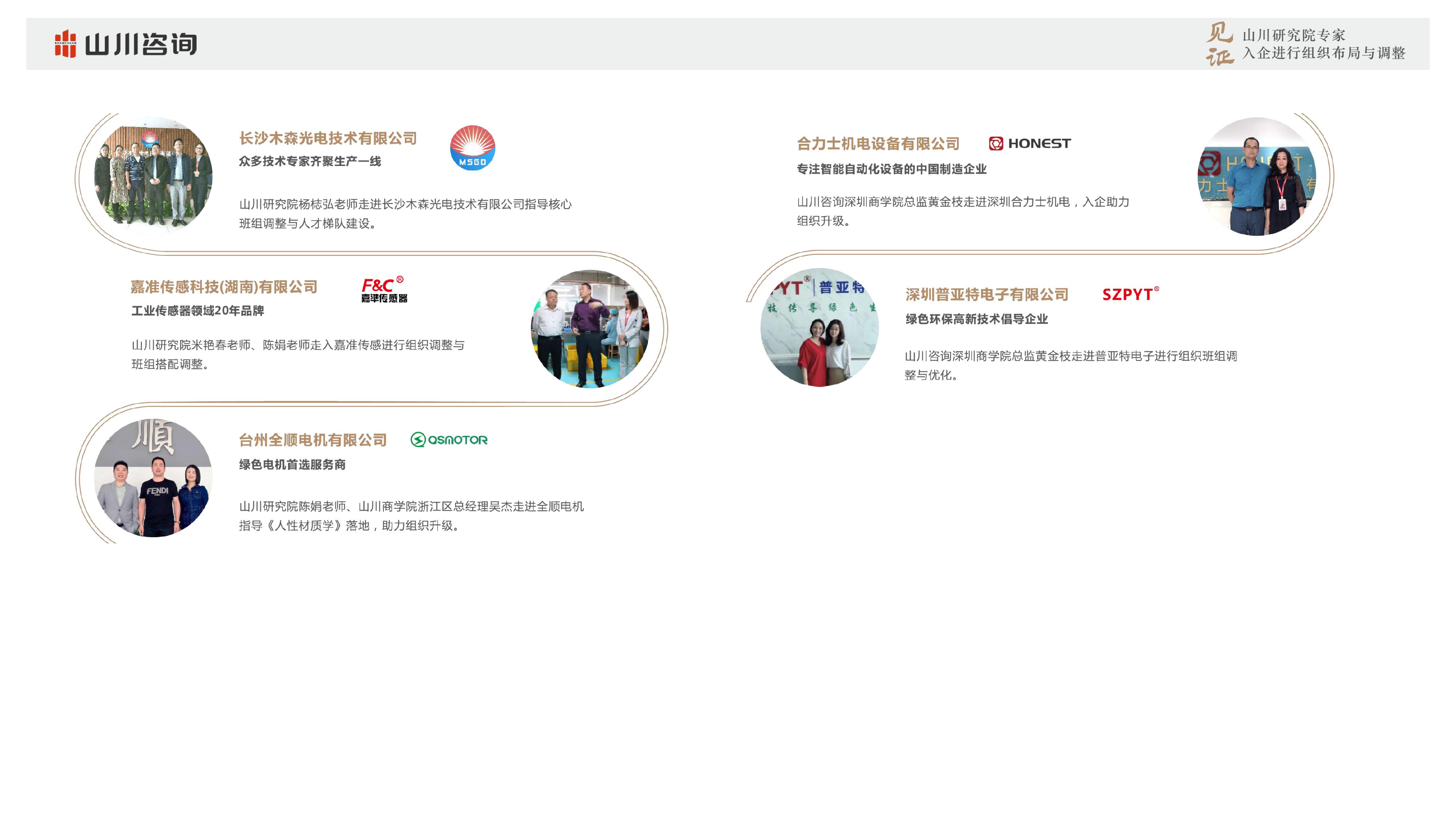Open the 合力士机电 two-person photo

[x=1257, y=176]
